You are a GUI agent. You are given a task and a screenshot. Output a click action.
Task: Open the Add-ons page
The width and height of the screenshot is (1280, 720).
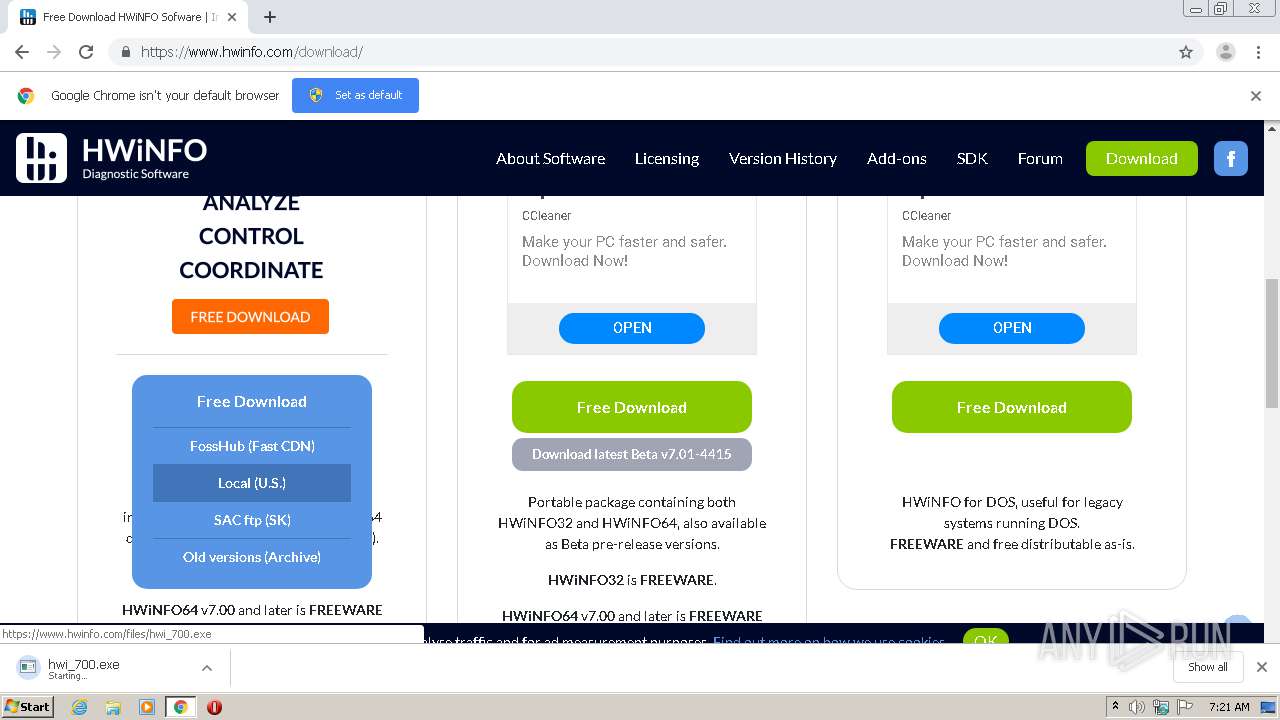click(897, 158)
